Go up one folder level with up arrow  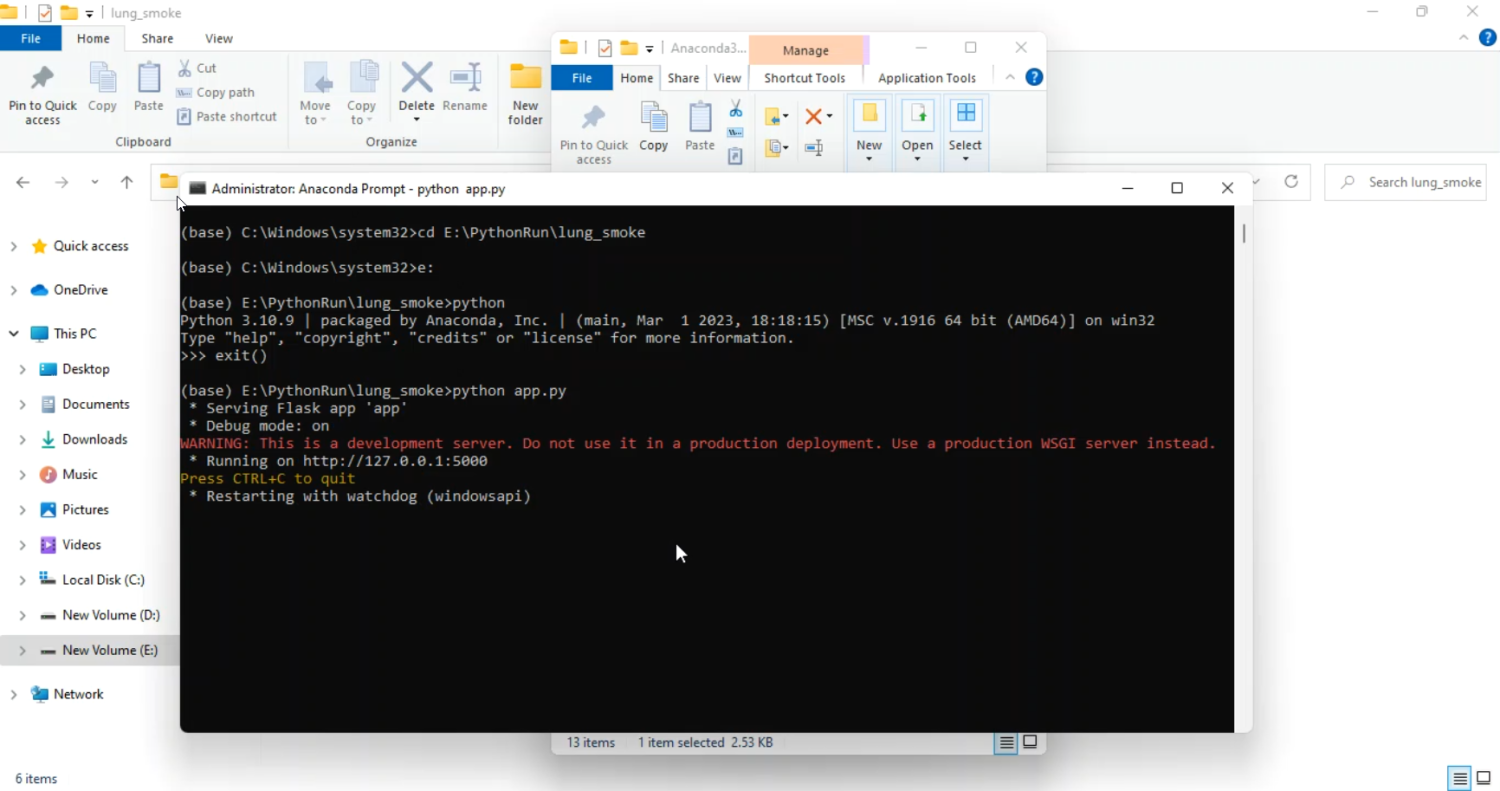tap(127, 182)
